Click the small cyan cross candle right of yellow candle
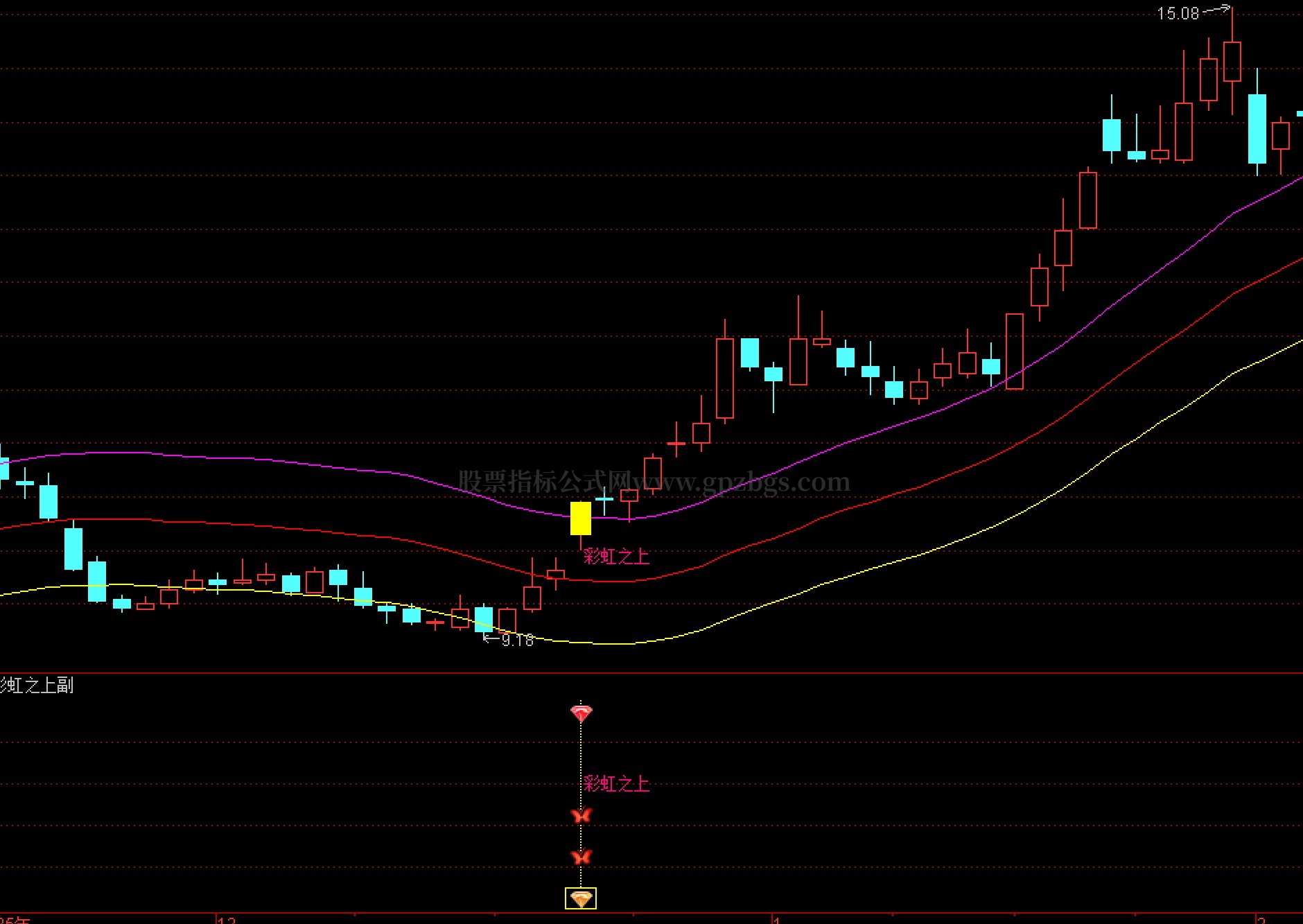The image size is (1303, 924). coord(604,499)
